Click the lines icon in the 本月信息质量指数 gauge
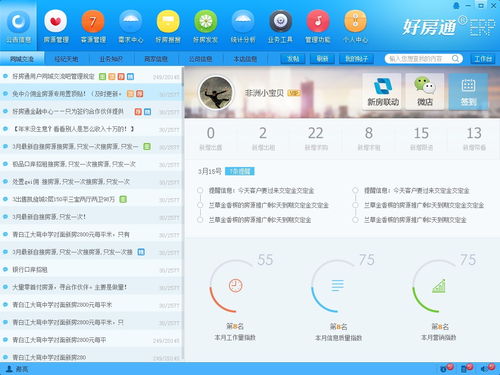Viewport: 500px width, 375px height. coord(337,286)
